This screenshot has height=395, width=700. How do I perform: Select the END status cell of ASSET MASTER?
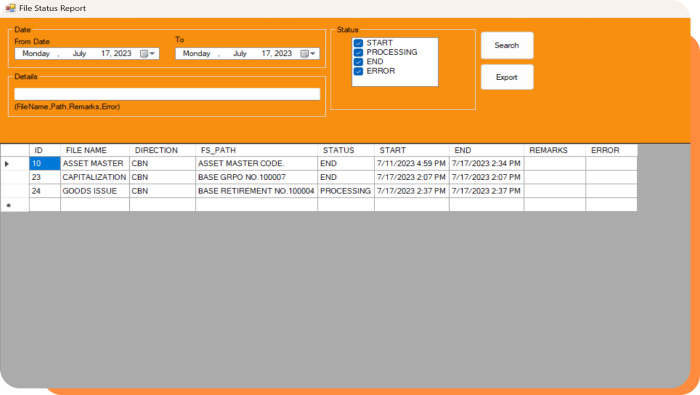tap(346, 163)
